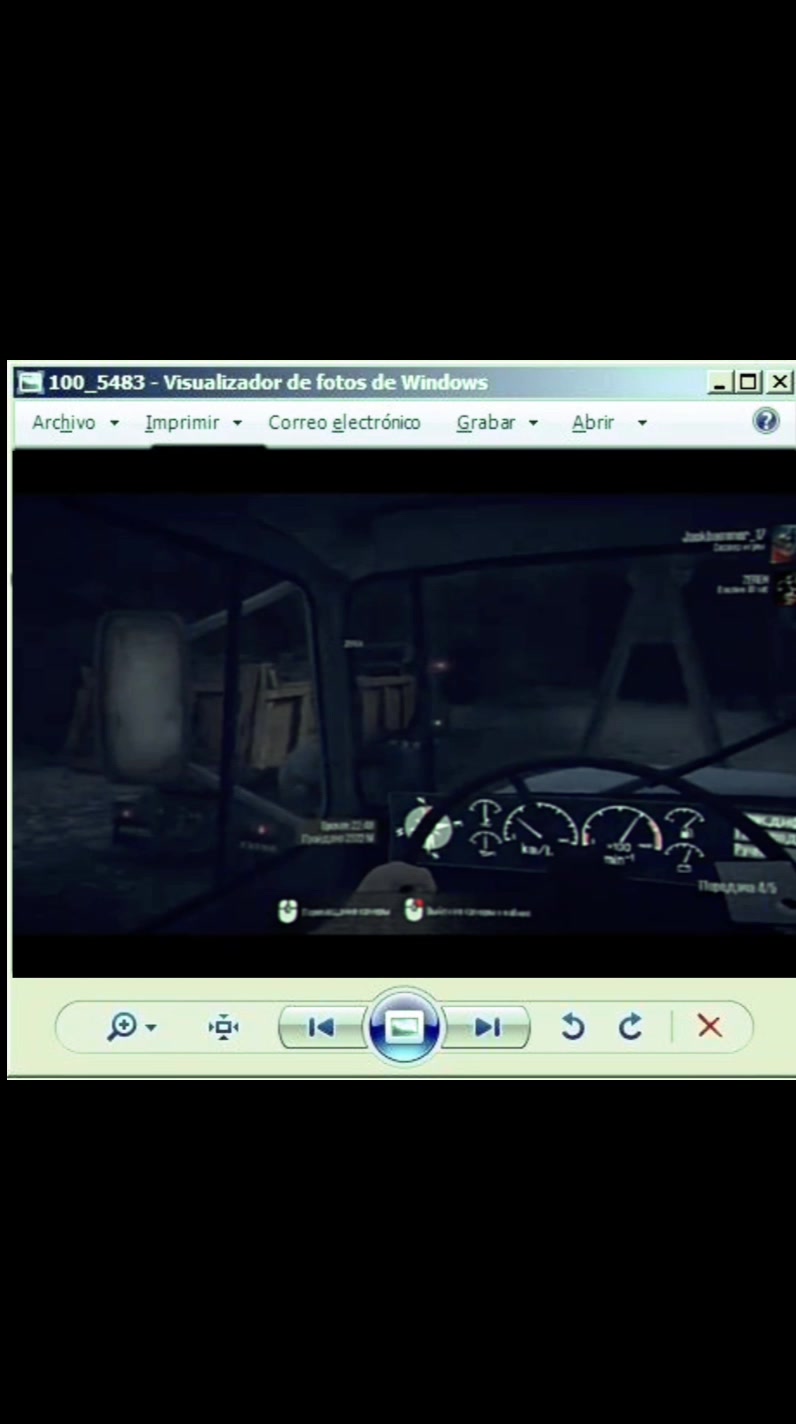Expand the Abrir dropdown arrow
796x1424 pixels.
coord(642,423)
